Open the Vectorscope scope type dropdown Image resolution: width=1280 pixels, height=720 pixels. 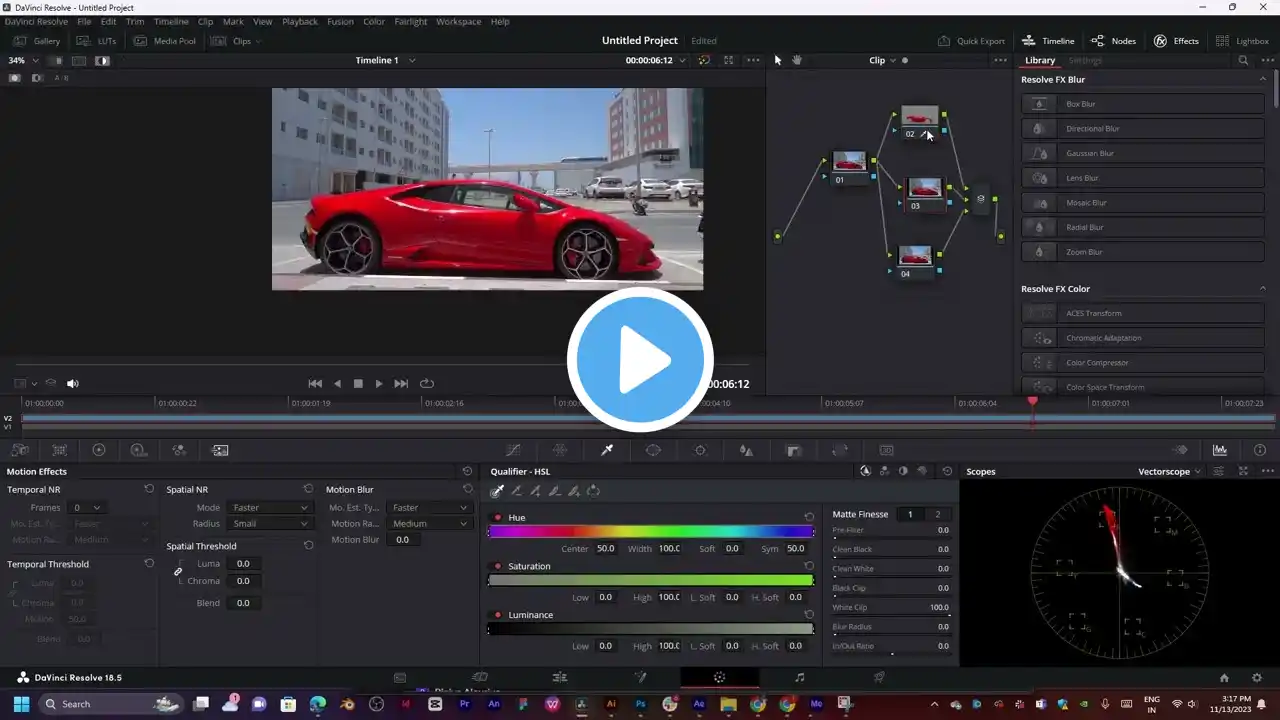[1169, 471]
